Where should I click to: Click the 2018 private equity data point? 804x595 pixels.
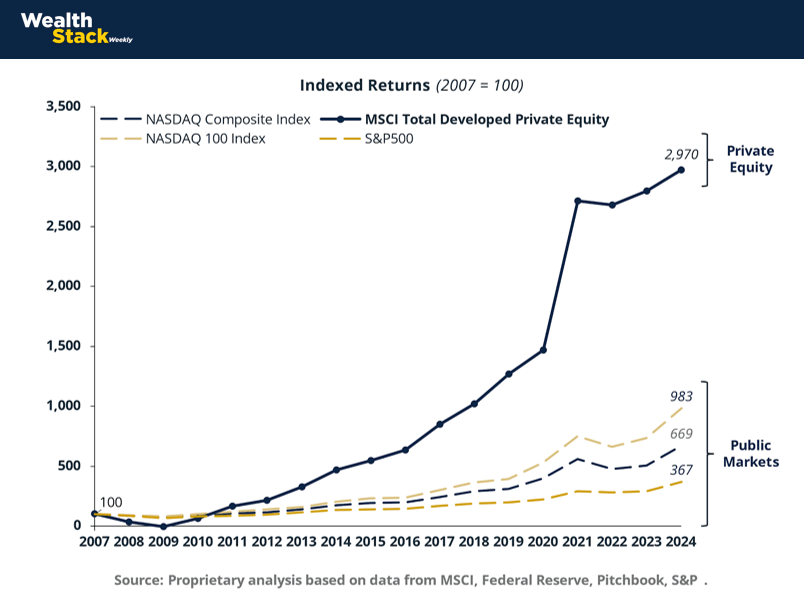[x=474, y=404]
